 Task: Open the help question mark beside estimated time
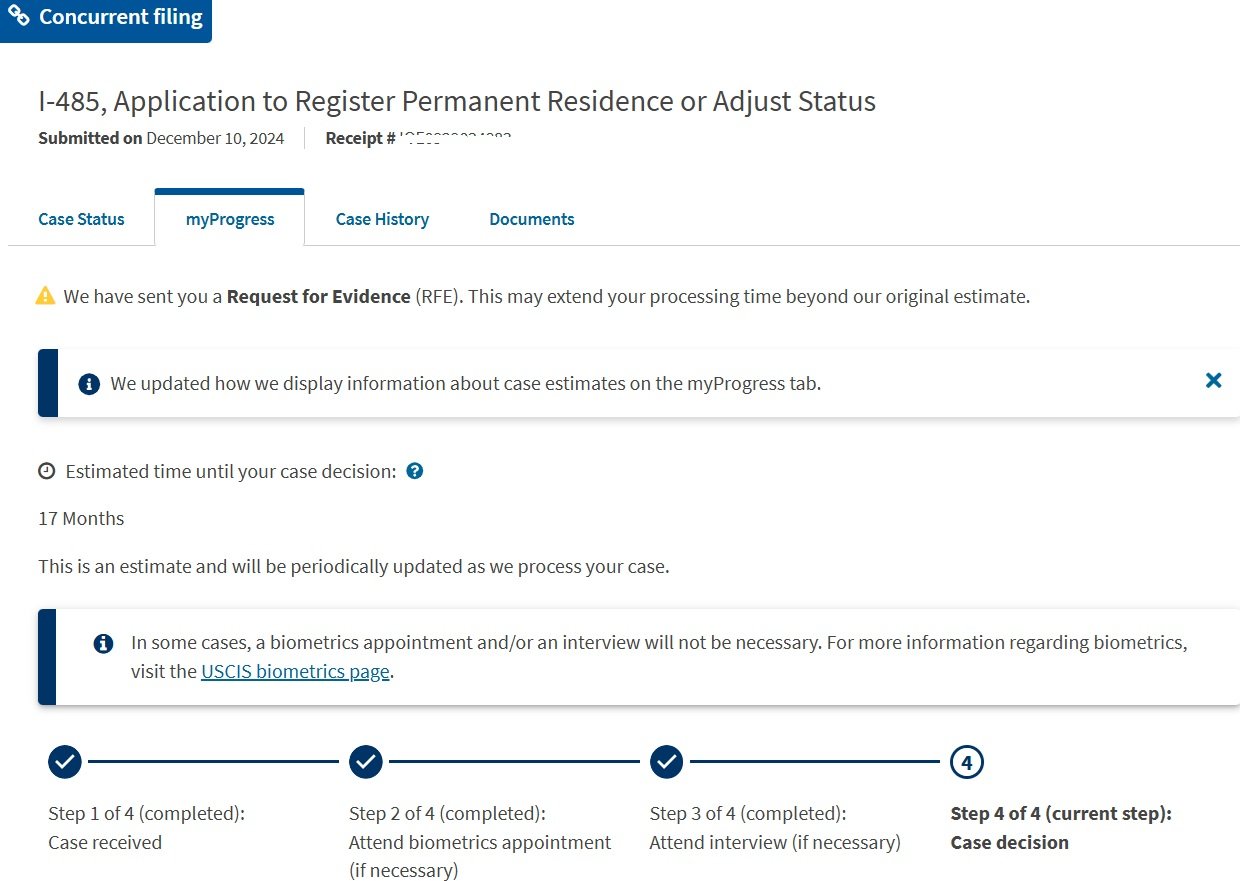pos(415,471)
